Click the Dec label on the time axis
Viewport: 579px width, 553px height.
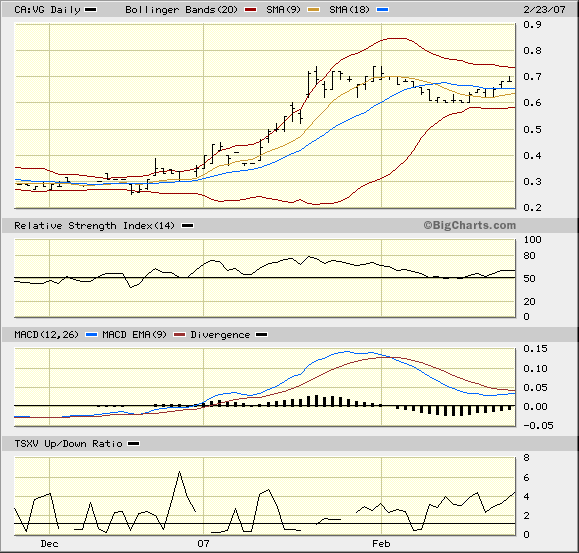coord(49,544)
